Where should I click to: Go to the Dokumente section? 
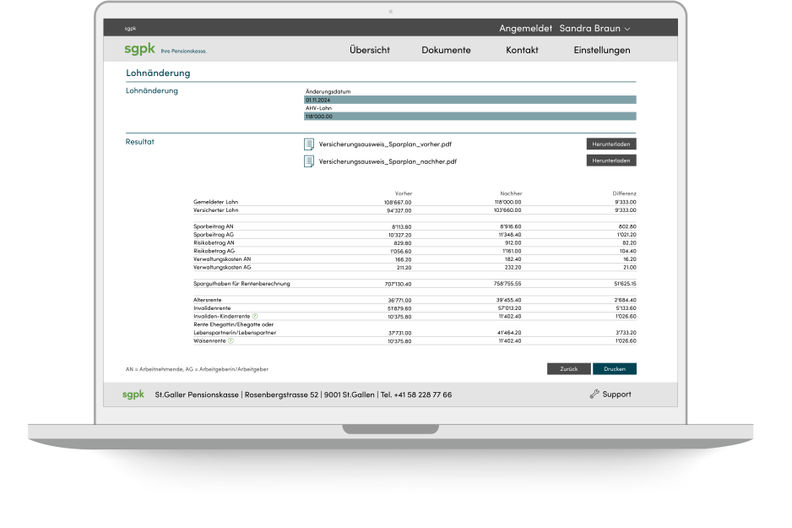pos(446,50)
